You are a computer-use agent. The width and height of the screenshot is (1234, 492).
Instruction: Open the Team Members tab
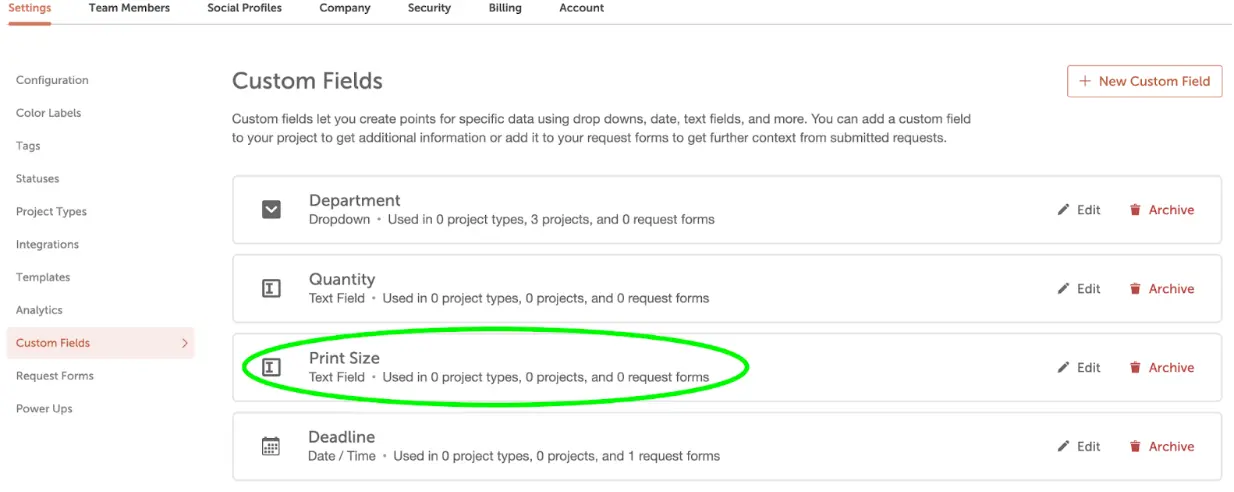pos(129,8)
